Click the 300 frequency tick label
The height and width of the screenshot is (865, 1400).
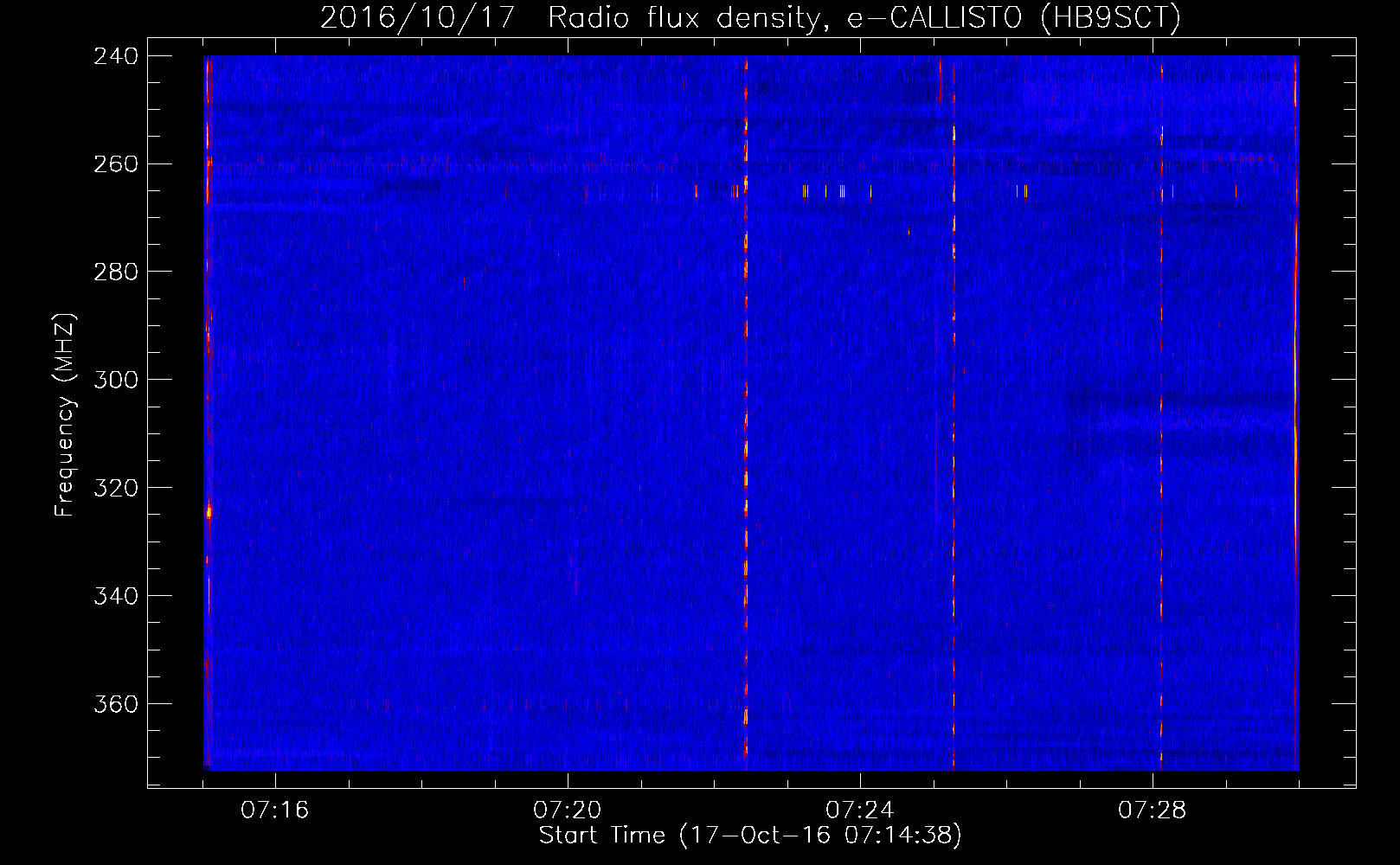pyautogui.click(x=116, y=381)
